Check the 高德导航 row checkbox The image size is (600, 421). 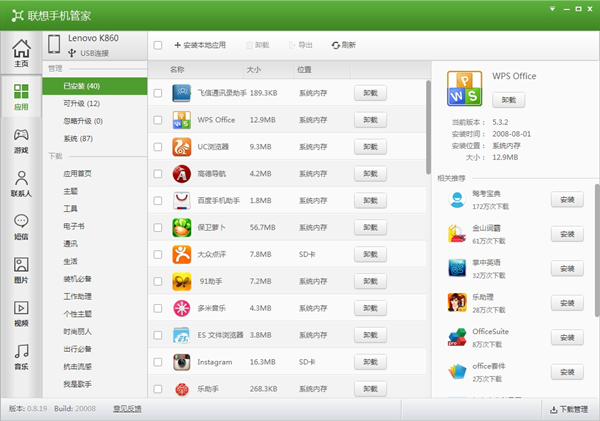click(x=158, y=174)
